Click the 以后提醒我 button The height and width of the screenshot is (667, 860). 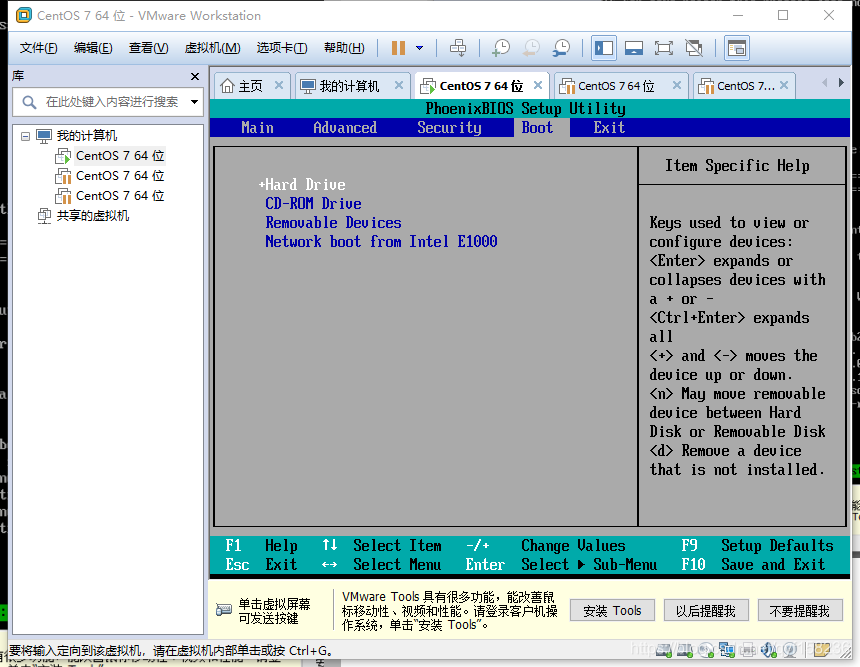705,611
